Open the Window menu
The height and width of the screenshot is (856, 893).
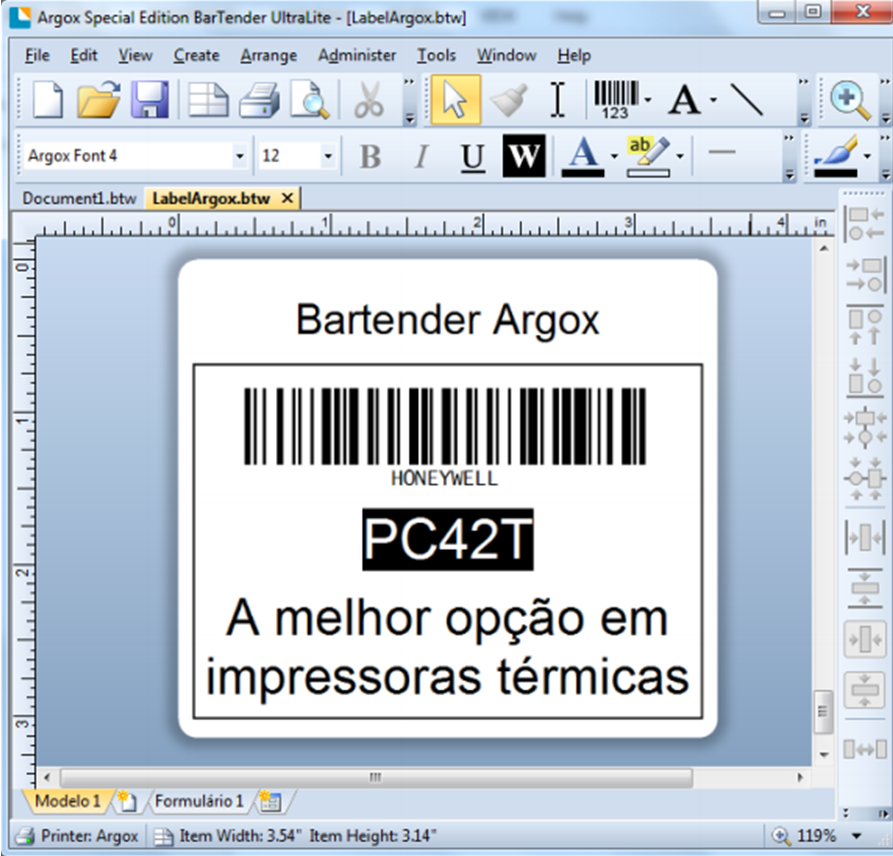[x=506, y=55]
